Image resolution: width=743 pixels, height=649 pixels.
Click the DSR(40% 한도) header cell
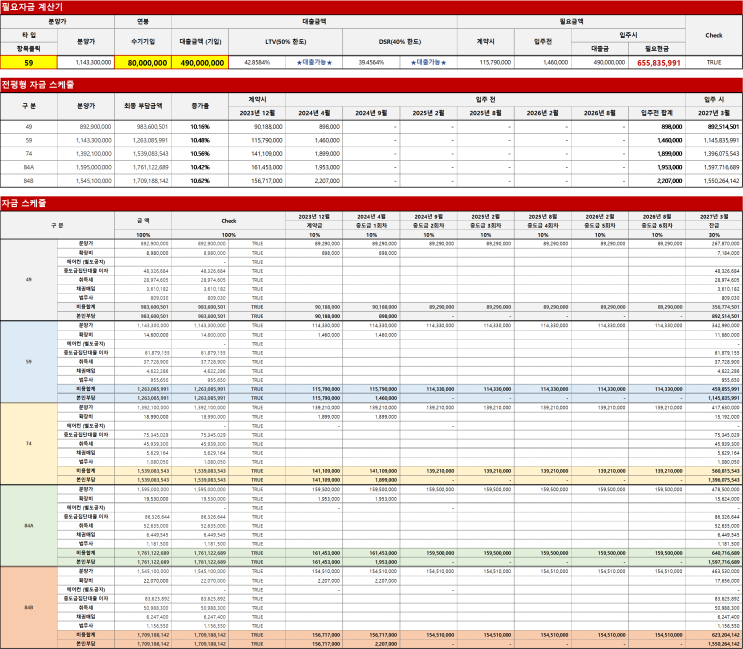point(400,42)
